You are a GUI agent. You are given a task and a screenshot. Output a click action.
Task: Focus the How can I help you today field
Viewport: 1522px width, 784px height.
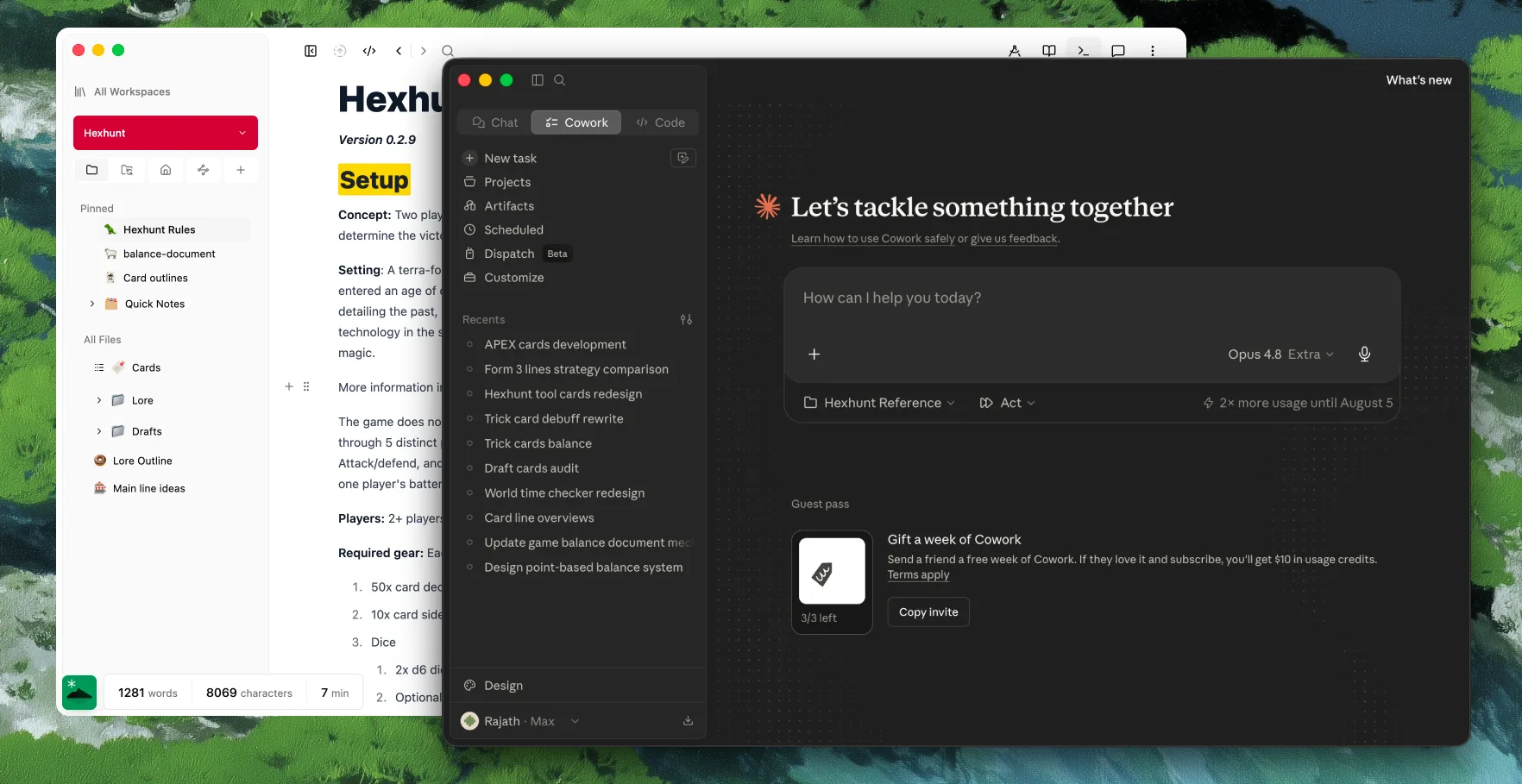click(1091, 298)
